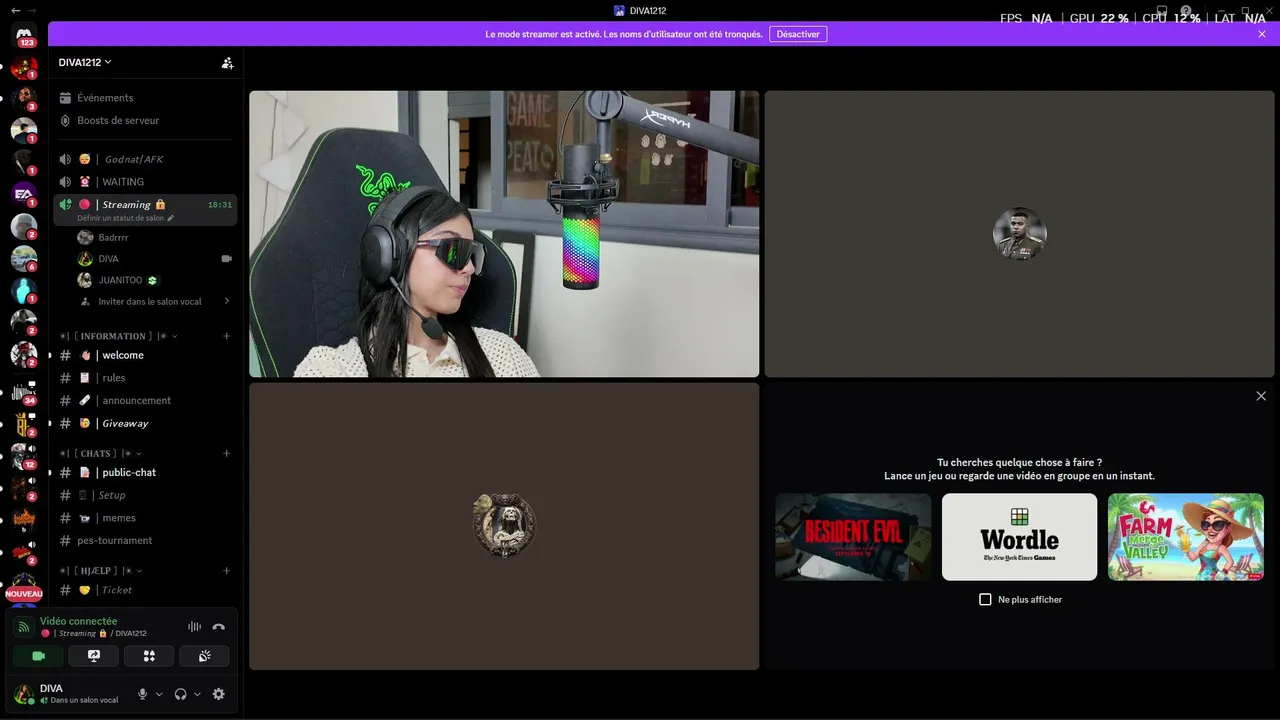1280x720 pixels.
Task: Open server with 12 unread badge
Action: click(x=24, y=456)
